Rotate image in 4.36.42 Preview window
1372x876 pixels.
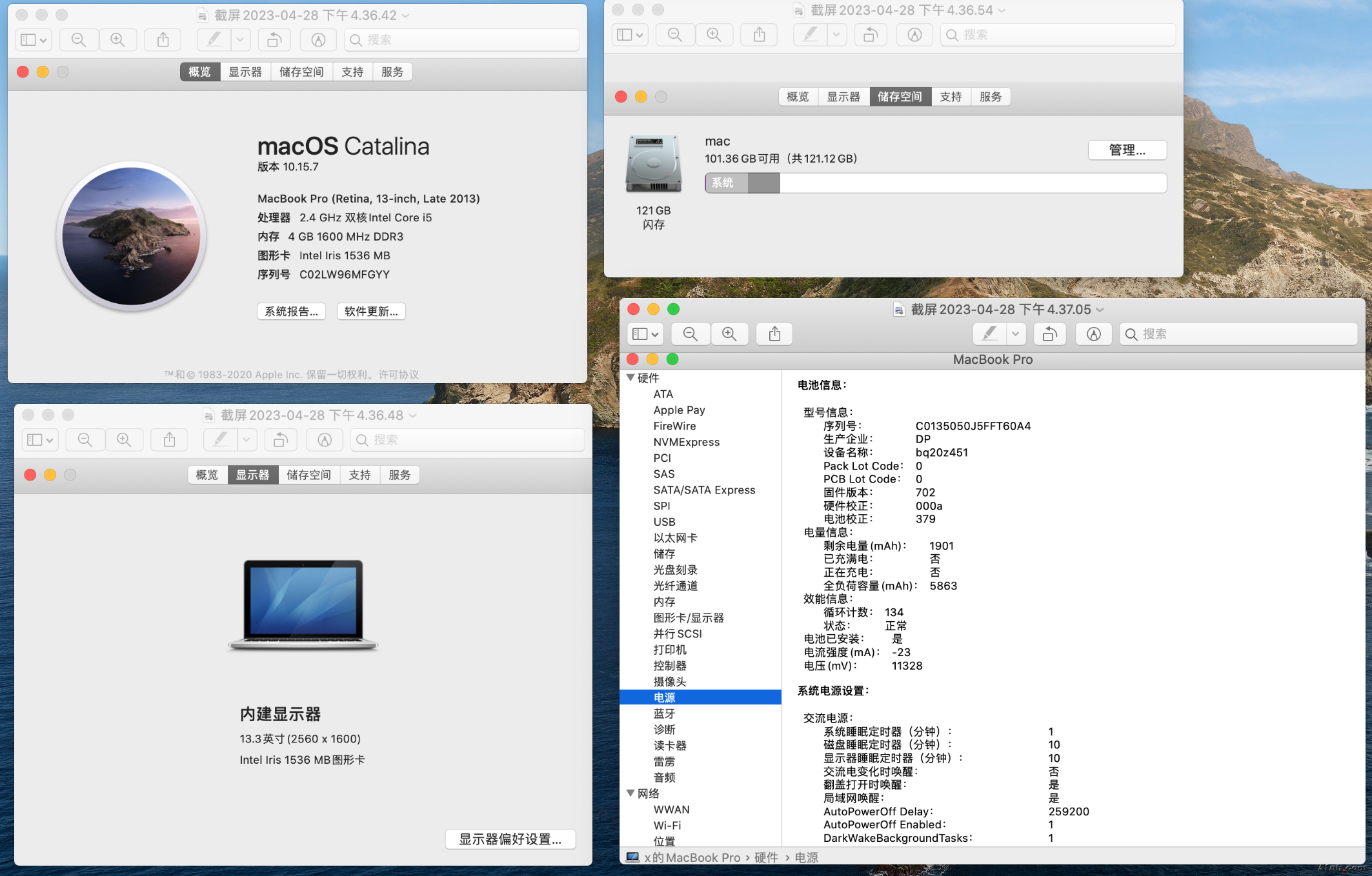point(274,40)
